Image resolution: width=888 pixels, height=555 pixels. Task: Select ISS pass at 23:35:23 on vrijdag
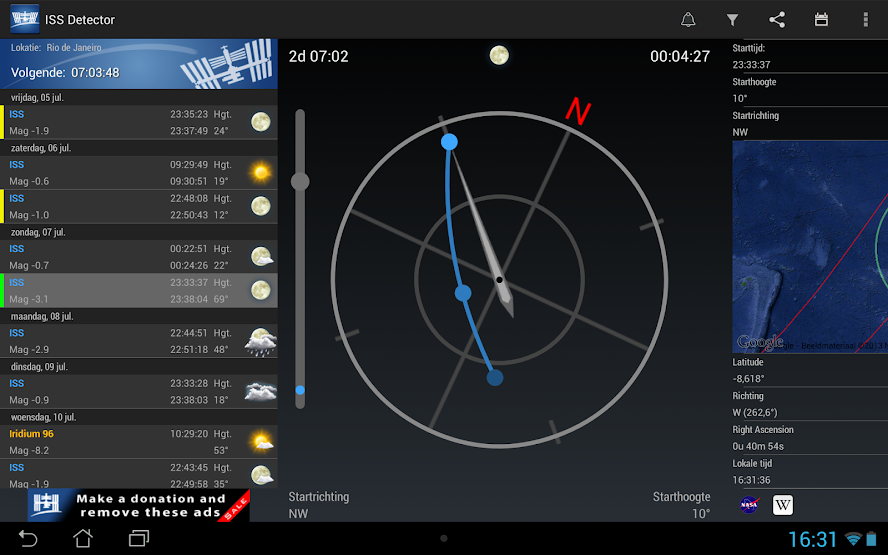[139, 122]
